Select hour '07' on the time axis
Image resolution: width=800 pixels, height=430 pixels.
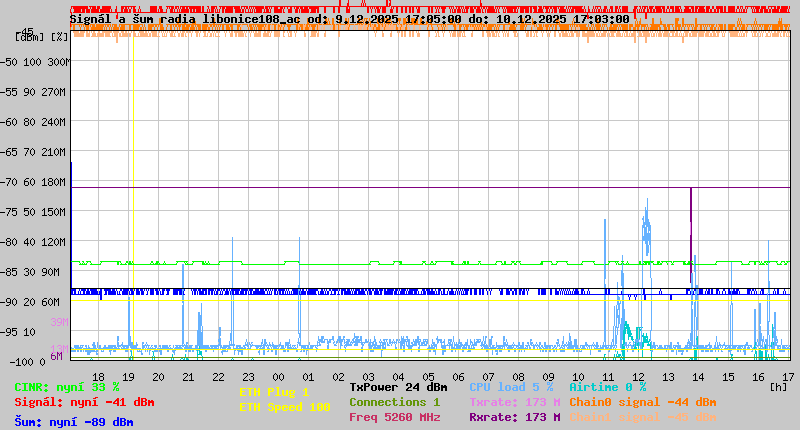488,377
